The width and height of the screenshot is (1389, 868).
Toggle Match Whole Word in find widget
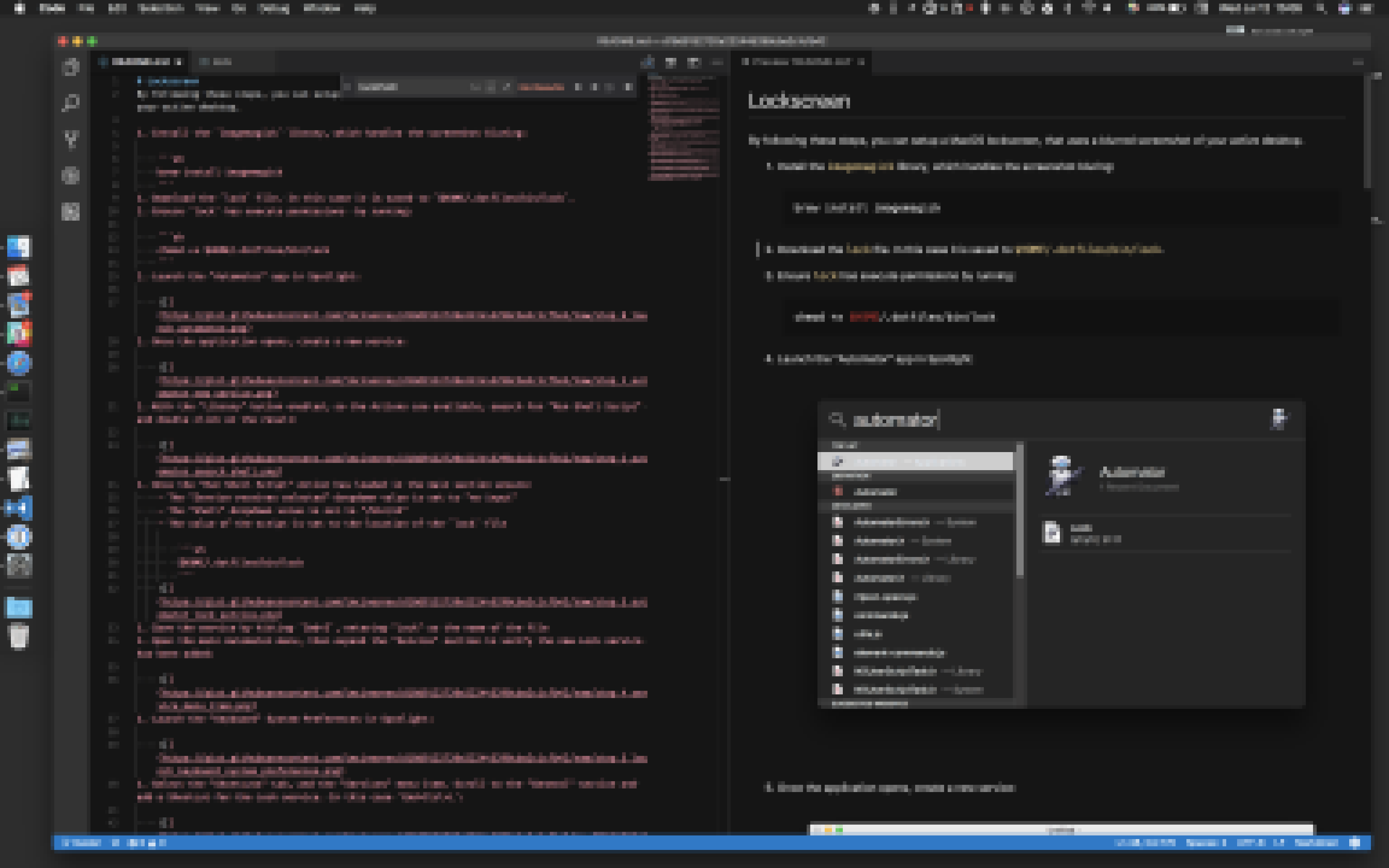click(490, 87)
